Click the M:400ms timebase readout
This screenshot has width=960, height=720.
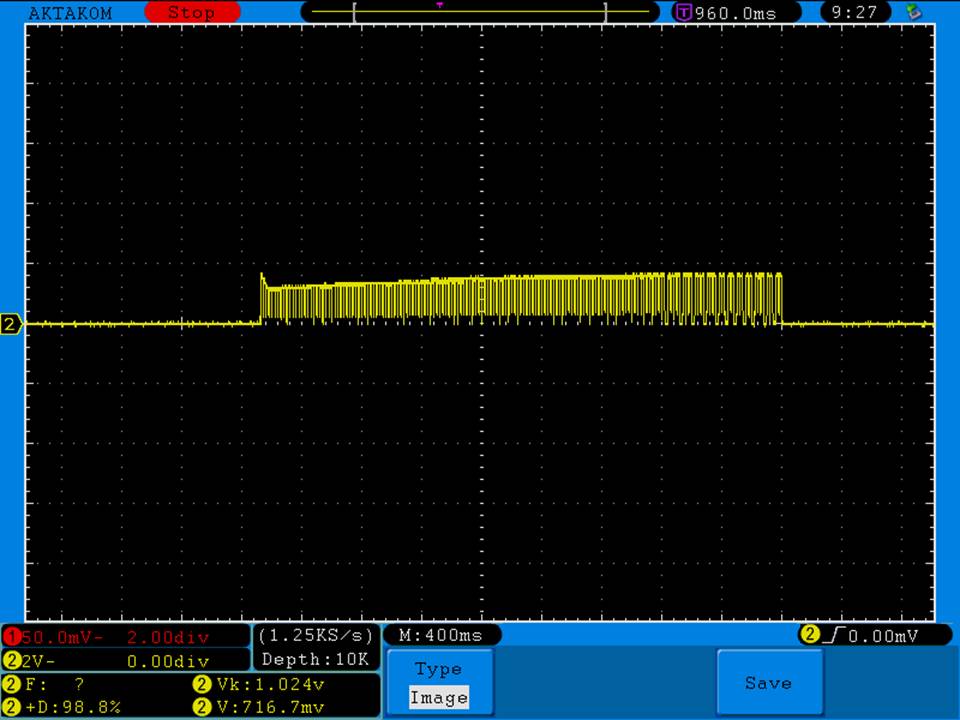[440, 635]
